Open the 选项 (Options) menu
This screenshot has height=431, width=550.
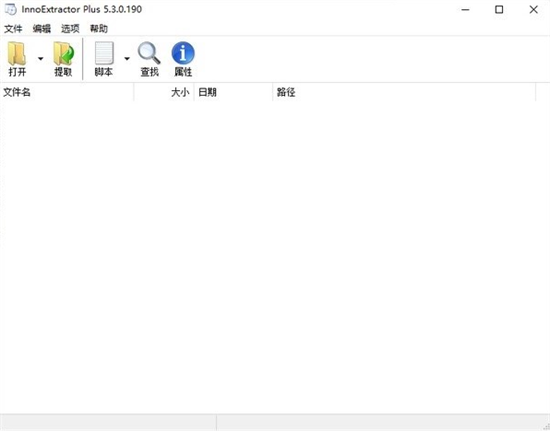70,28
